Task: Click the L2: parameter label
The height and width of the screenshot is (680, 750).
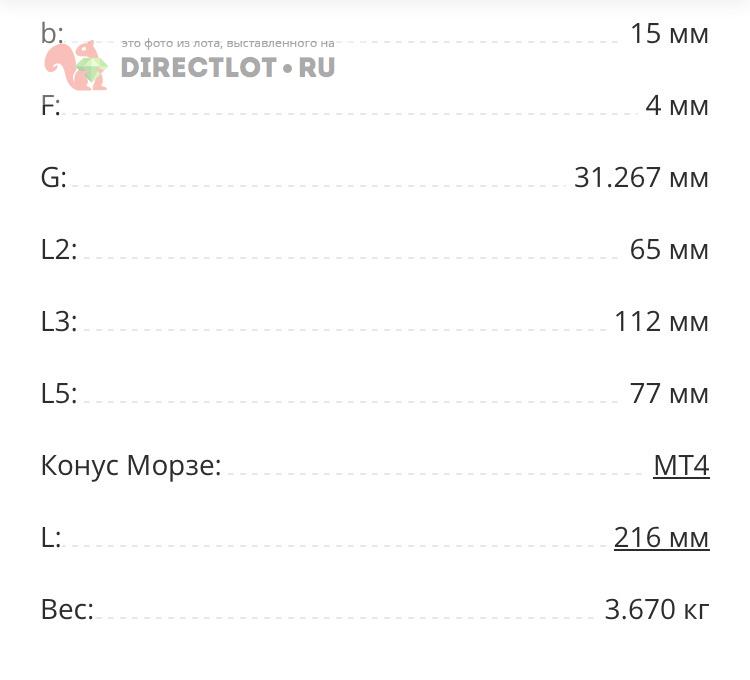Action: point(59,249)
